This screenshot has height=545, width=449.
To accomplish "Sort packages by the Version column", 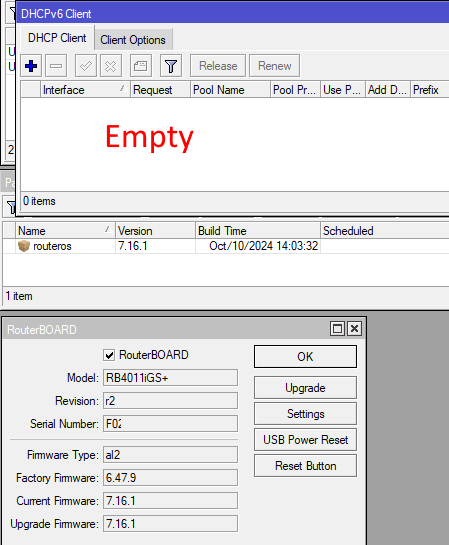I will (x=155, y=231).
